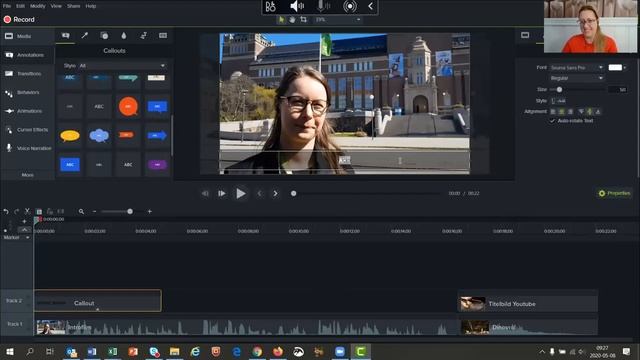Click the Redo icon on timeline toolbar
The height and width of the screenshot is (360, 640).
[x=16, y=211]
